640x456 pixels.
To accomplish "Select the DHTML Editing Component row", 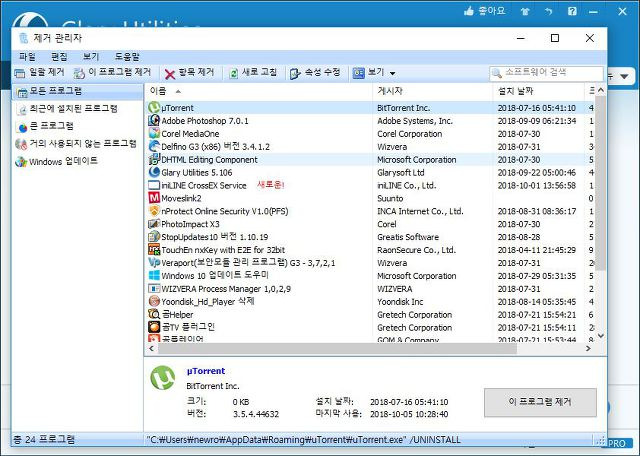I will pos(371,160).
